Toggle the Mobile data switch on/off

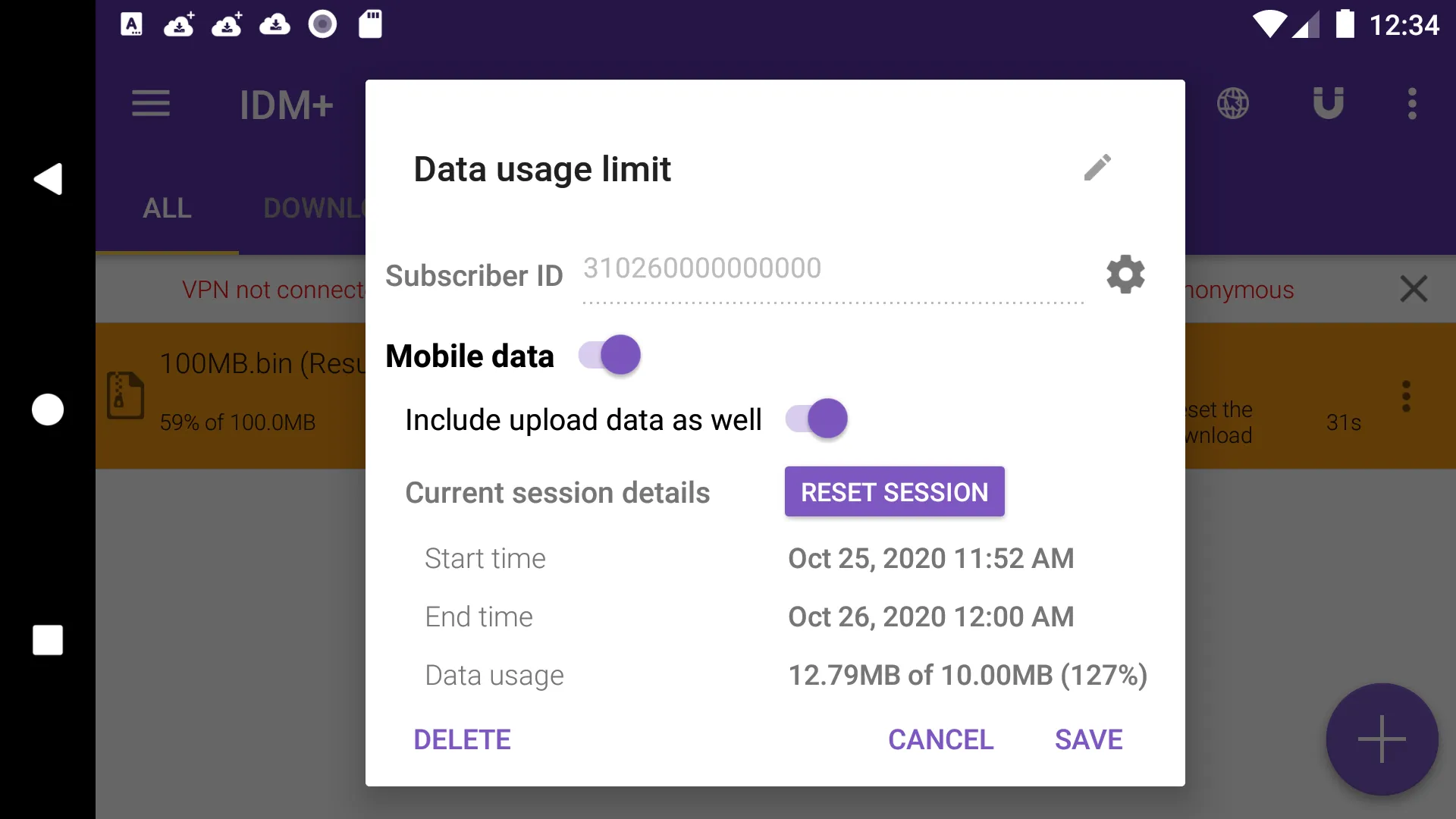coord(608,355)
